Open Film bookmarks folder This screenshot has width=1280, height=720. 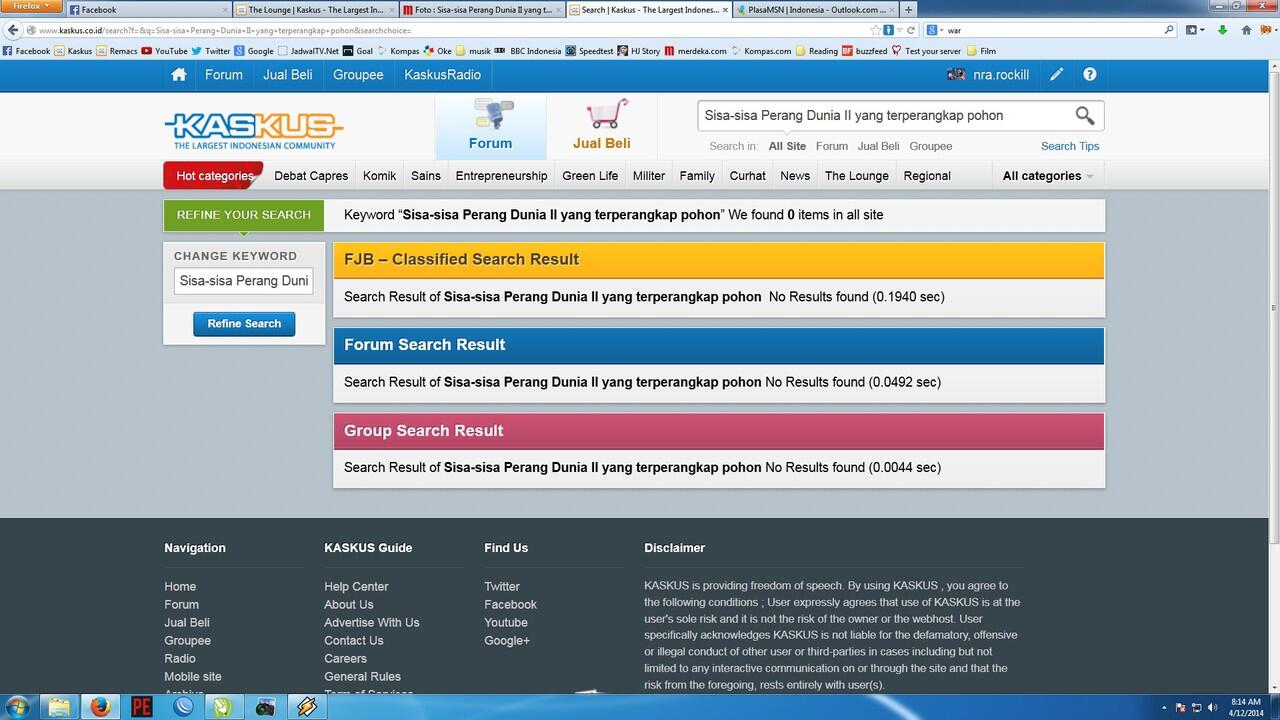[981, 51]
